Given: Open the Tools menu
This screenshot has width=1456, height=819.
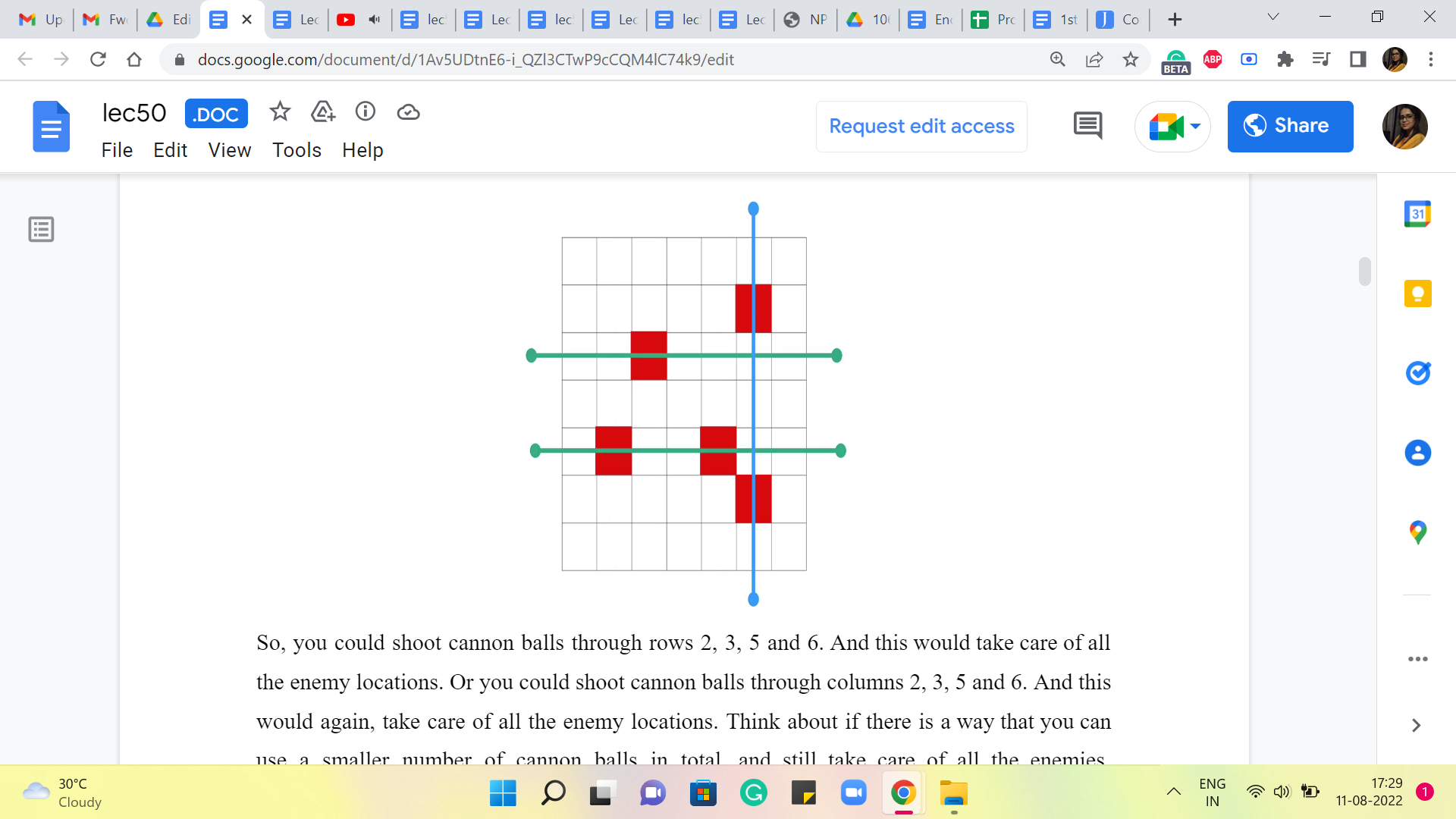Looking at the screenshot, I should pyautogui.click(x=297, y=150).
